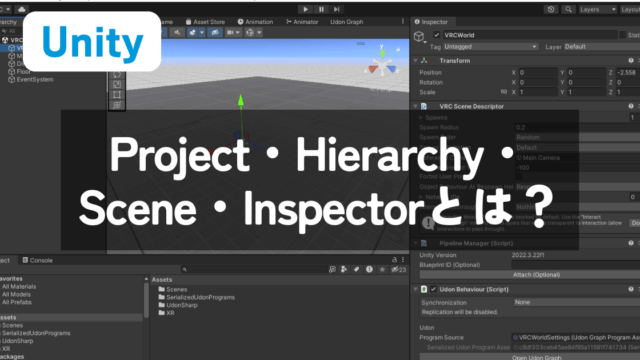Image resolution: width=640 pixels, height=360 pixels.
Task: Open the Gizmos dropdown arrow
Action: click(x=259, y=32)
